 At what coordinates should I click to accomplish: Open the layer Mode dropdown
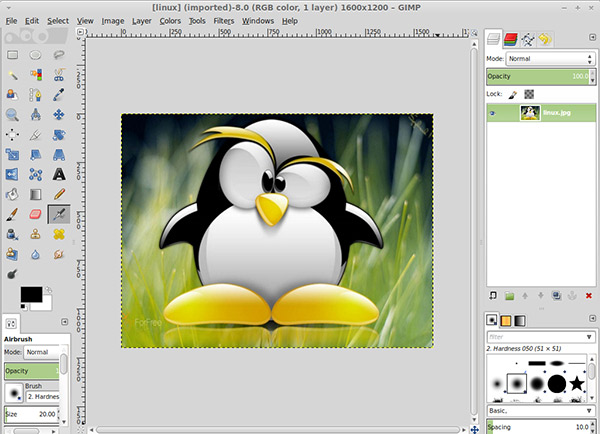tap(551, 59)
